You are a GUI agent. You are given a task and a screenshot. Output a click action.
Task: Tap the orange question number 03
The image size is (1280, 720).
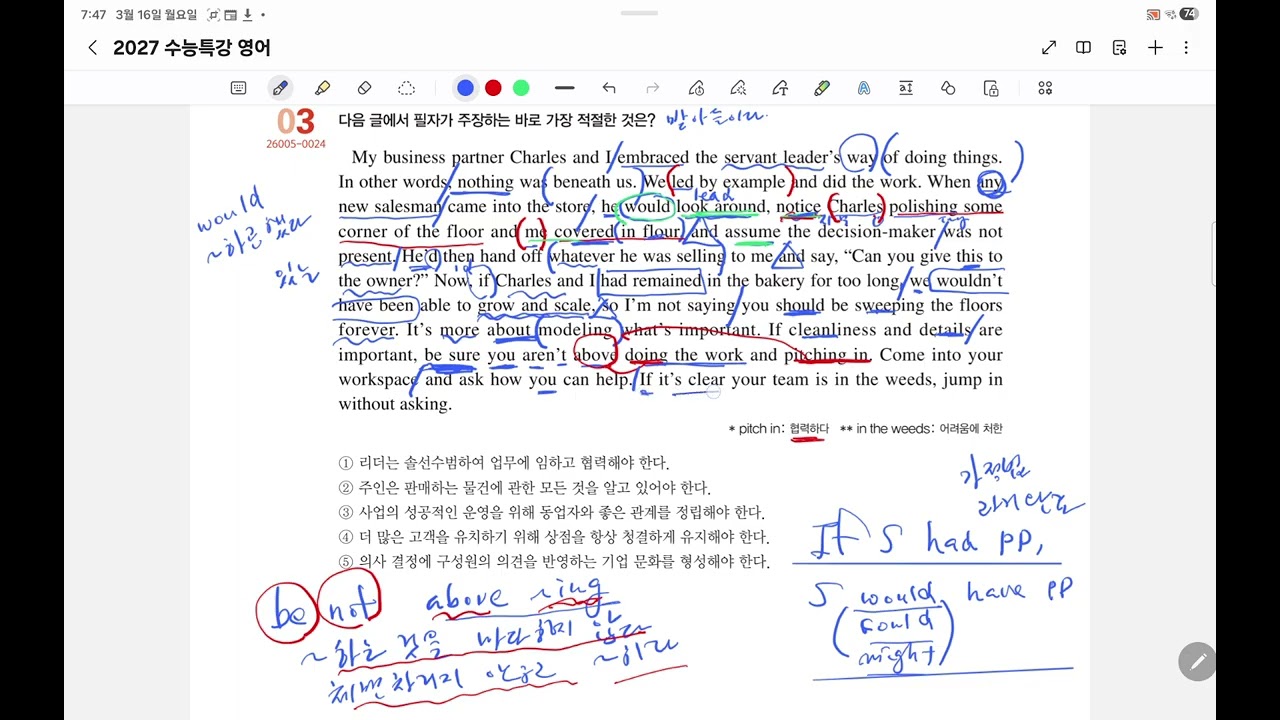click(x=296, y=122)
